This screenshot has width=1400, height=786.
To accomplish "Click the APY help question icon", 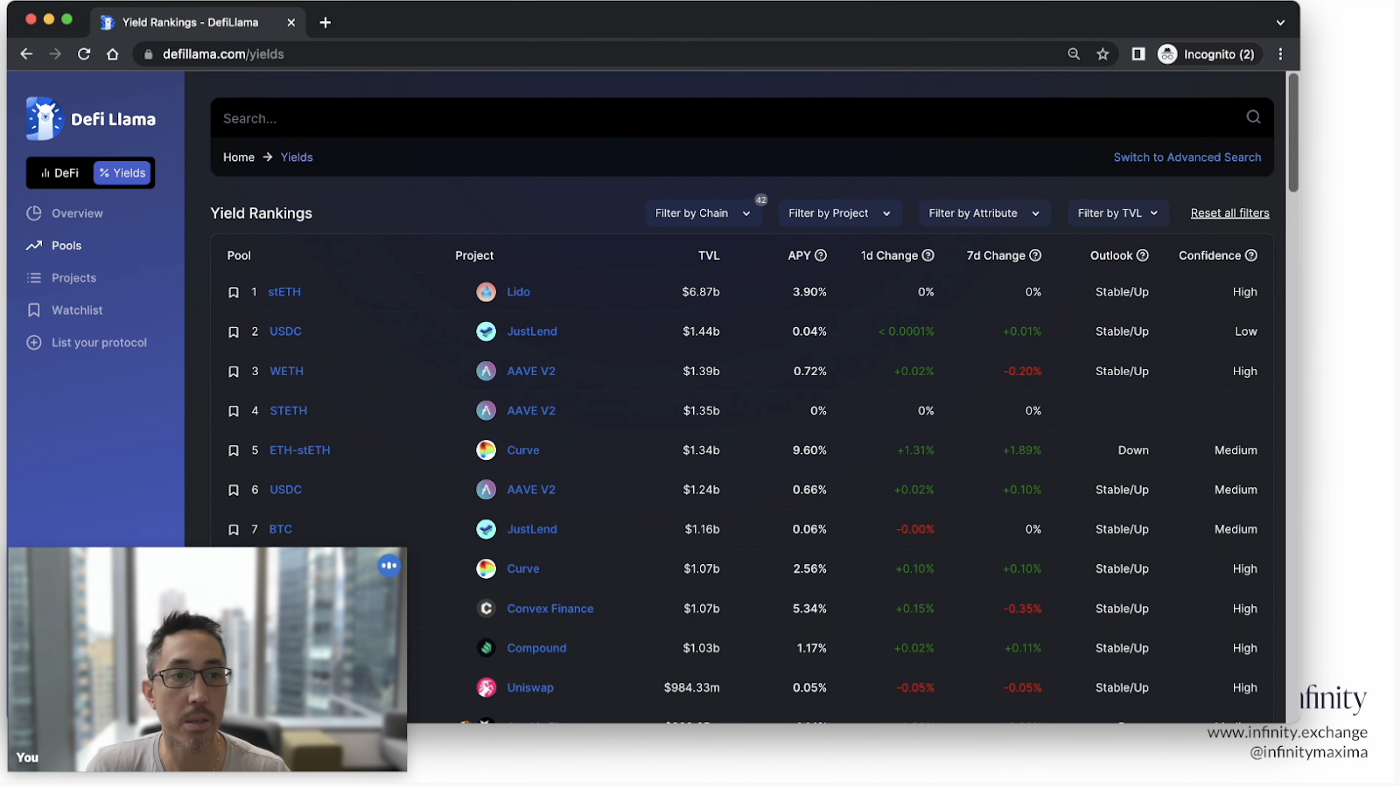I will (x=821, y=256).
